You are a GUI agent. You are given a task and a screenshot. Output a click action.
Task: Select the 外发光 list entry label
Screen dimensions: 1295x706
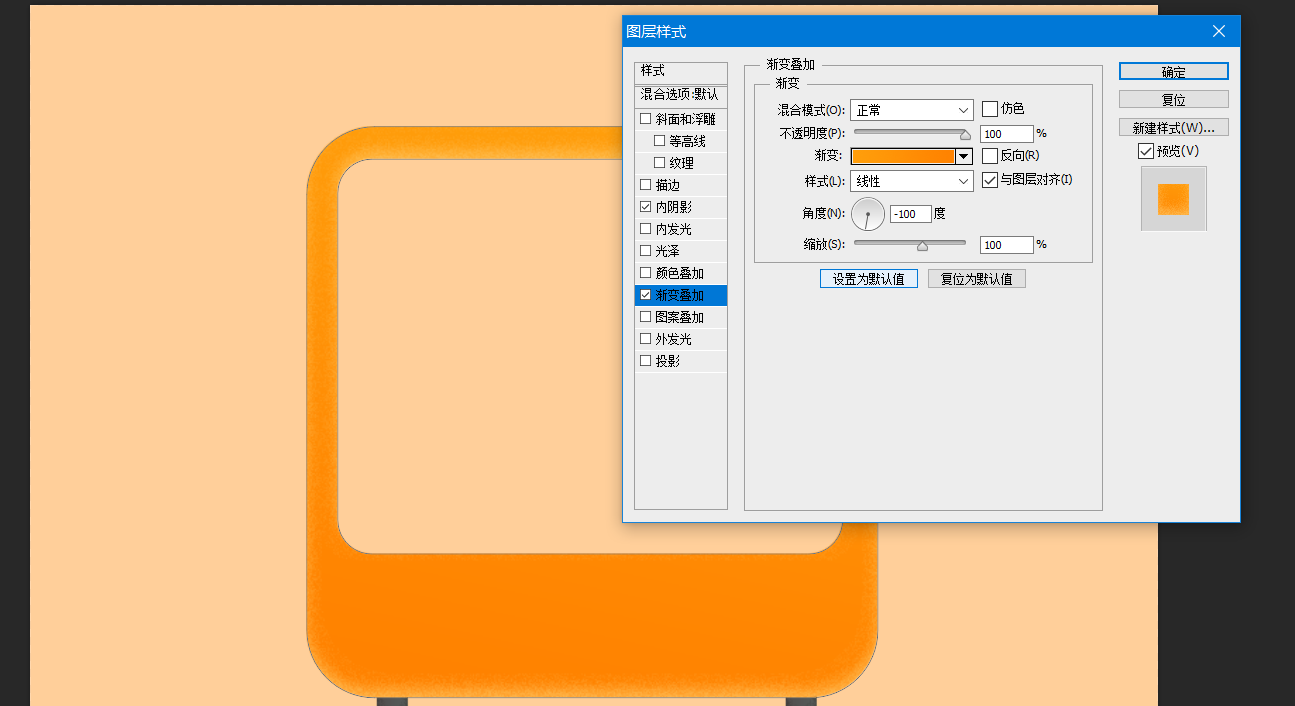(674, 339)
